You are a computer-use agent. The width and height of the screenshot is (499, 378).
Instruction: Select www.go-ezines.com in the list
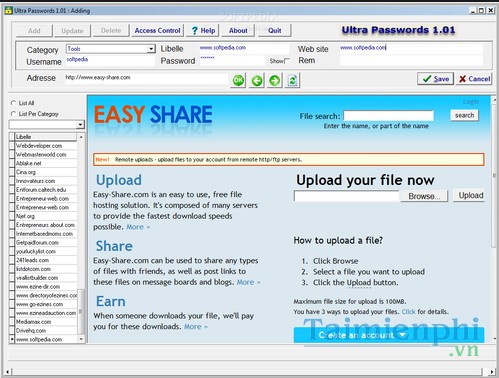pos(46,304)
